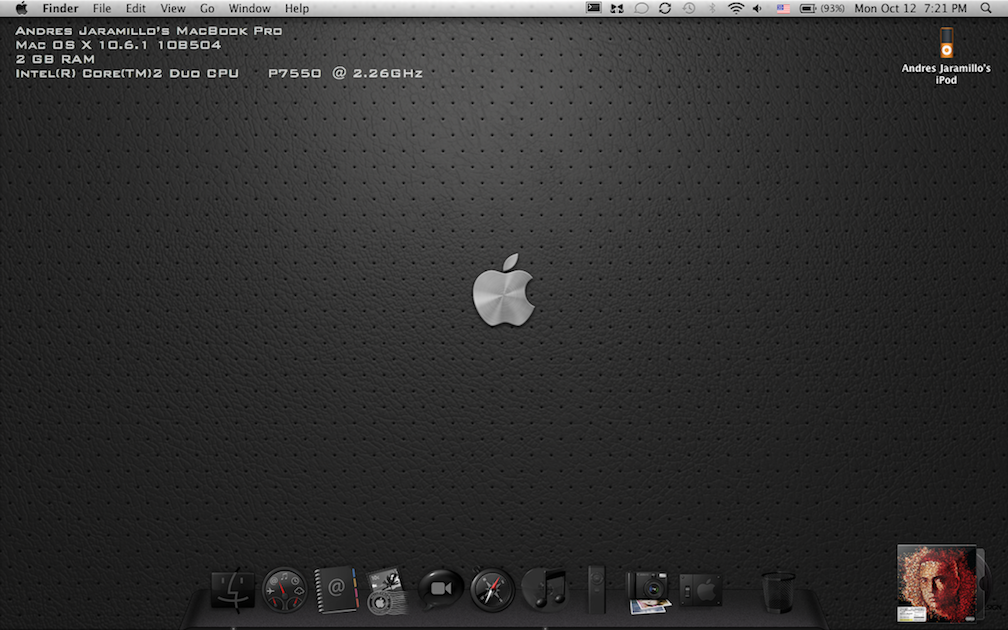This screenshot has width=1008, height=630.
Task: Open the US flag input menu
Action: (783, 8)
